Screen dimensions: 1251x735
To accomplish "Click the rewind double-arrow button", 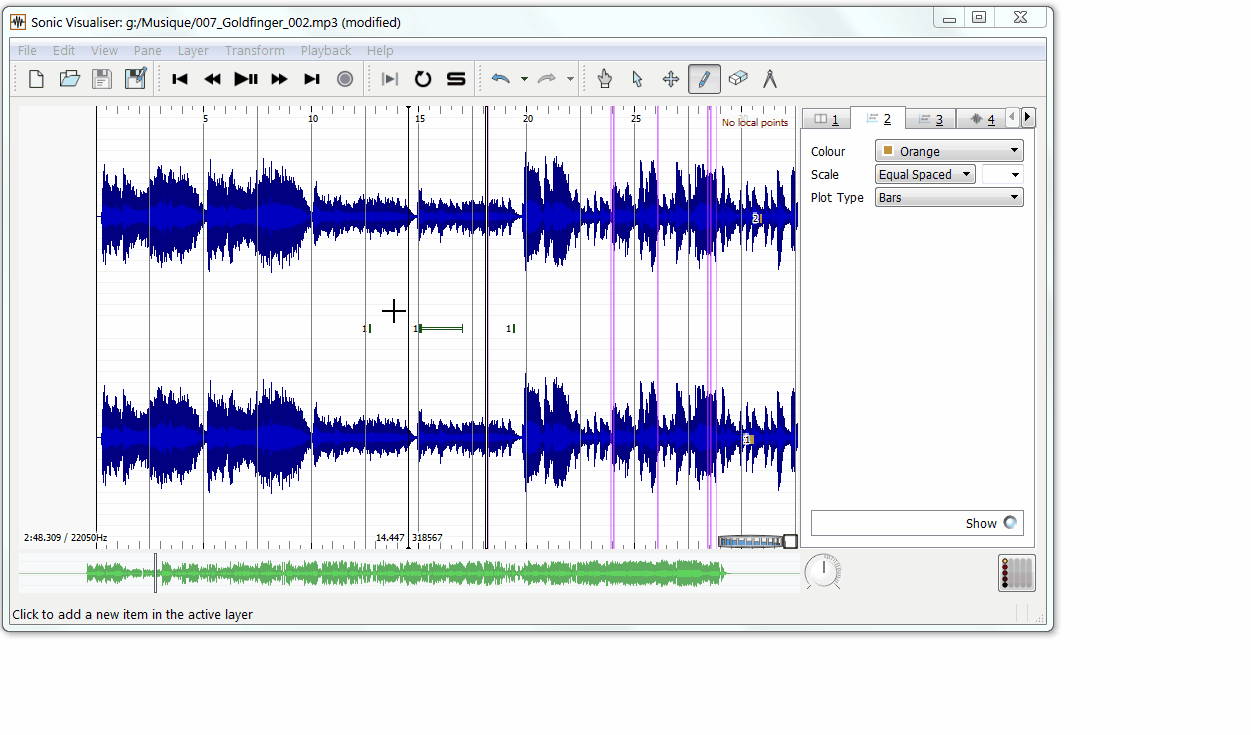I will point(213,79).
